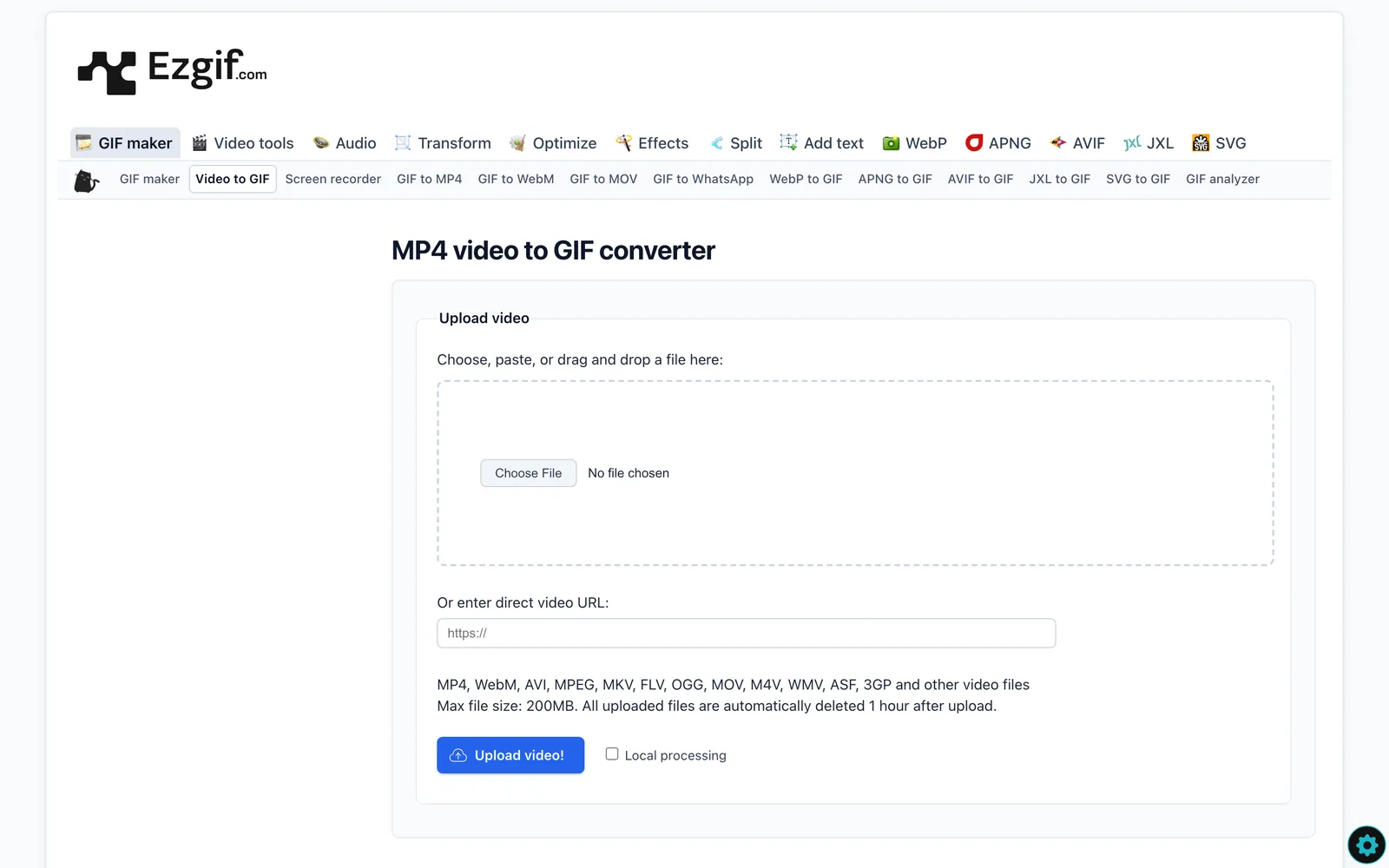Go to JXL to GIF
The width and height of the screenshot is (1389, 868).
click(1060, 179)
